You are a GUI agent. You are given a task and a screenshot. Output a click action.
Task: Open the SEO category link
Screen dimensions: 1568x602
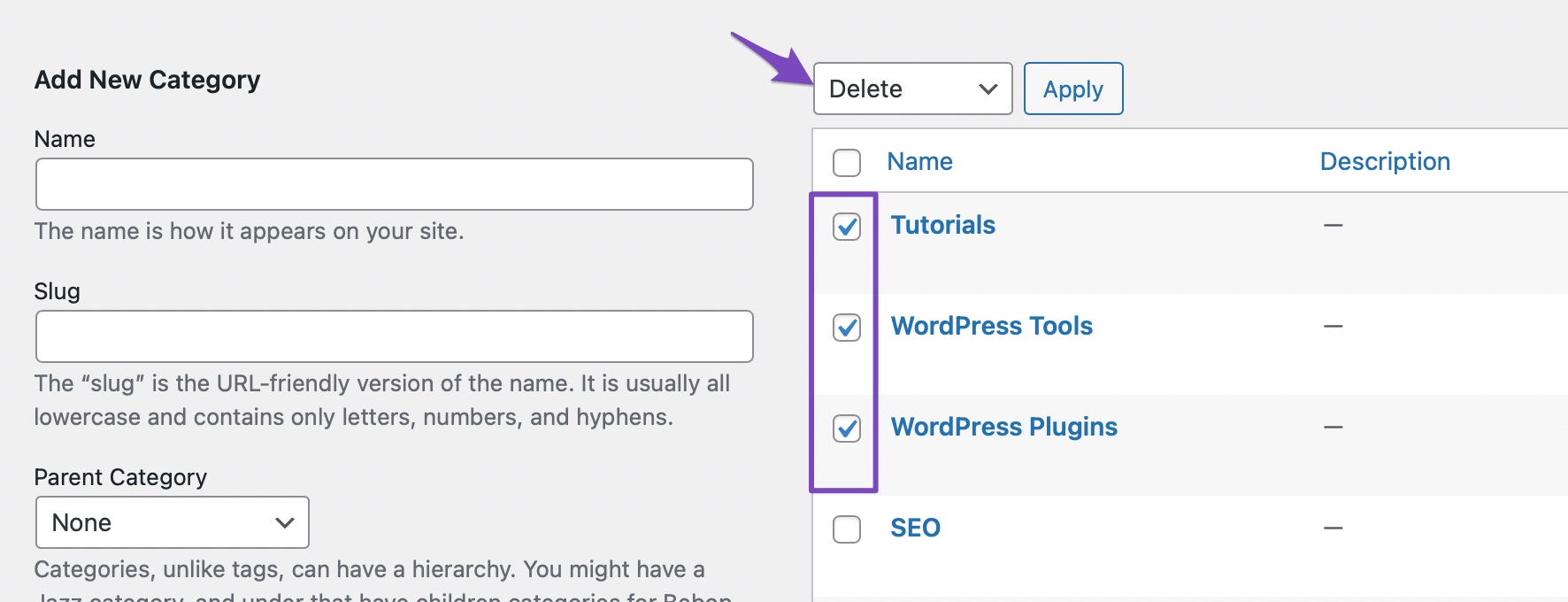[x=916, y=528]
